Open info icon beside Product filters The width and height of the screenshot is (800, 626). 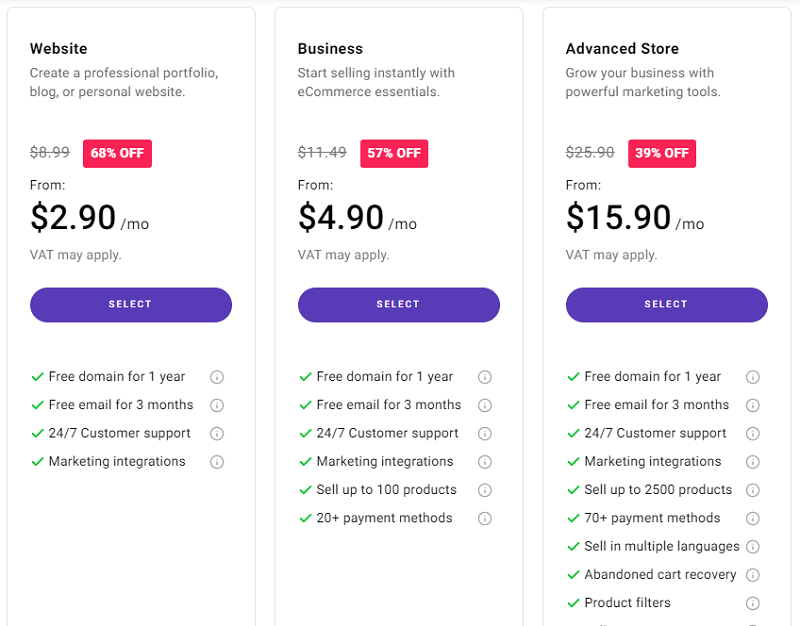753,603
